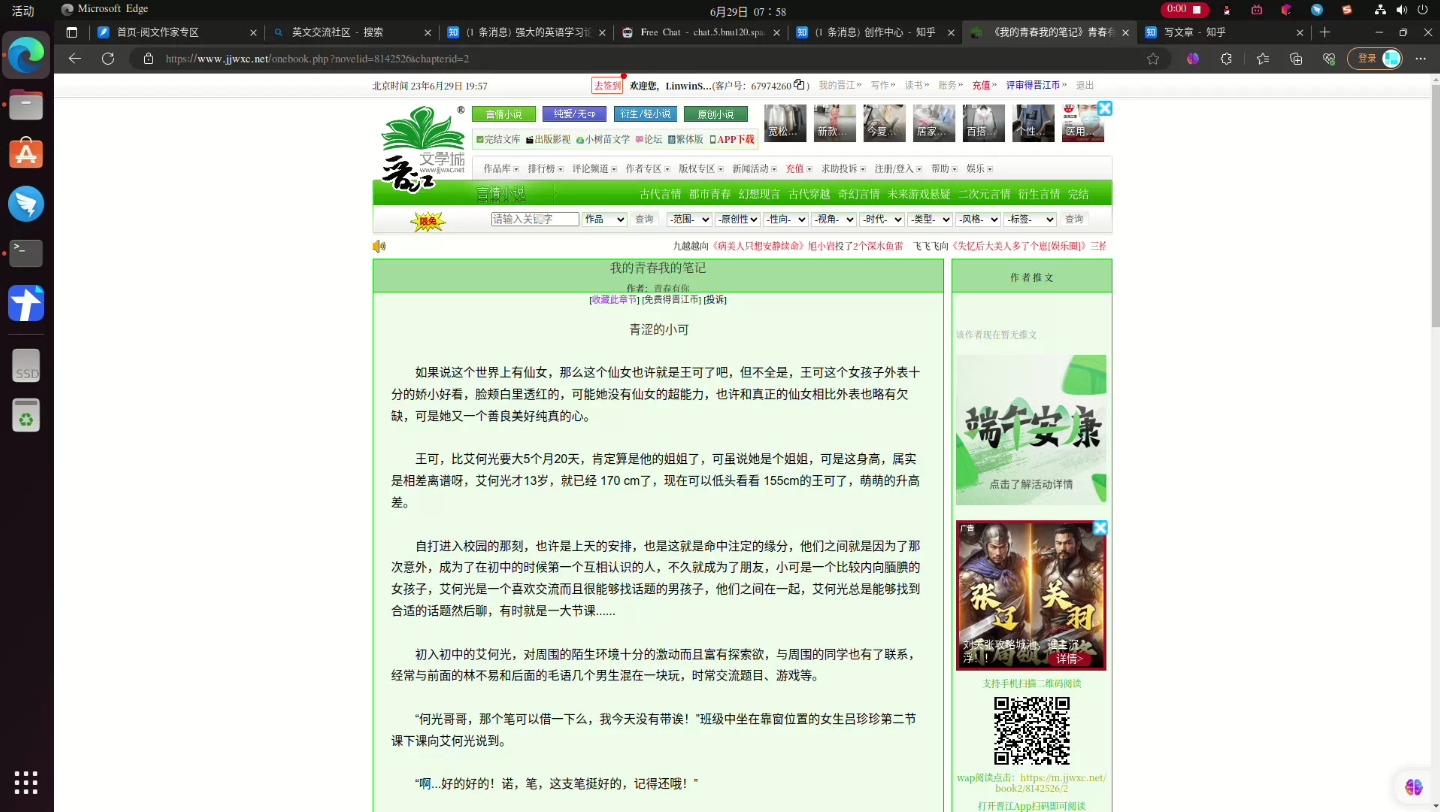Click the 端午安康 activity banner
Image resolution: width=1440 pixels, height=812 pixels.
point(1031,429)
